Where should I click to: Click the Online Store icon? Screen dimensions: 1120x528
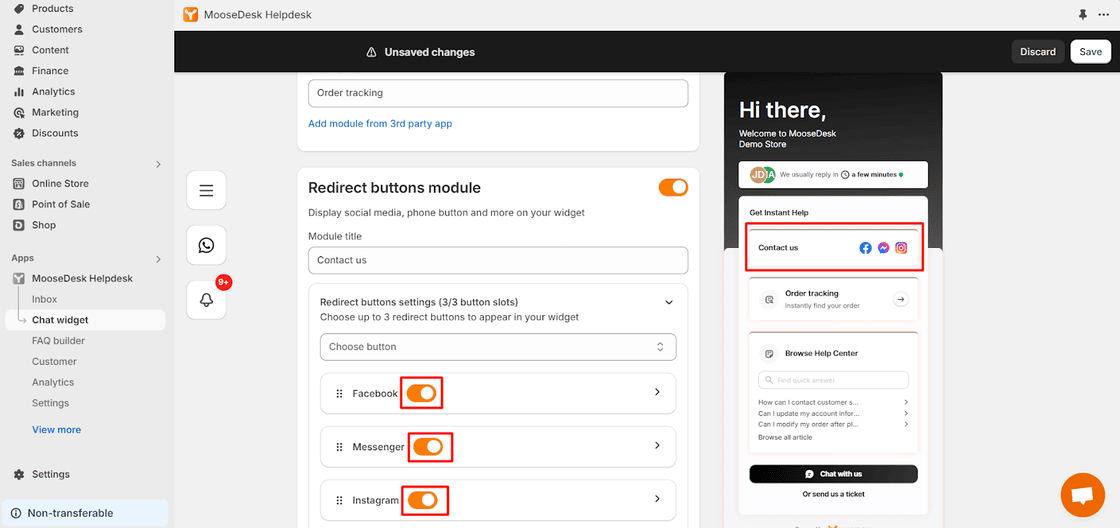pos(19,184)
